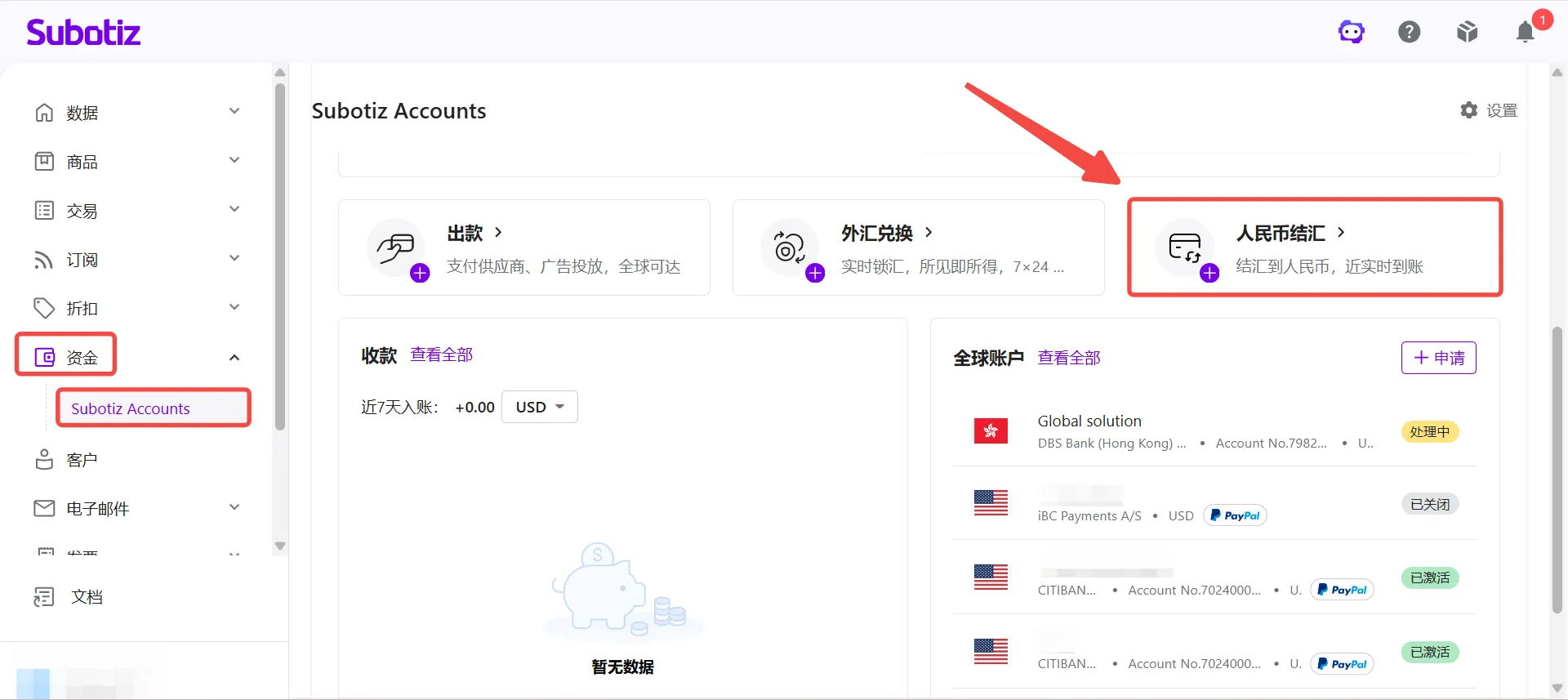
Task: Expand the 交易 menu chevron
Action: 234,209
